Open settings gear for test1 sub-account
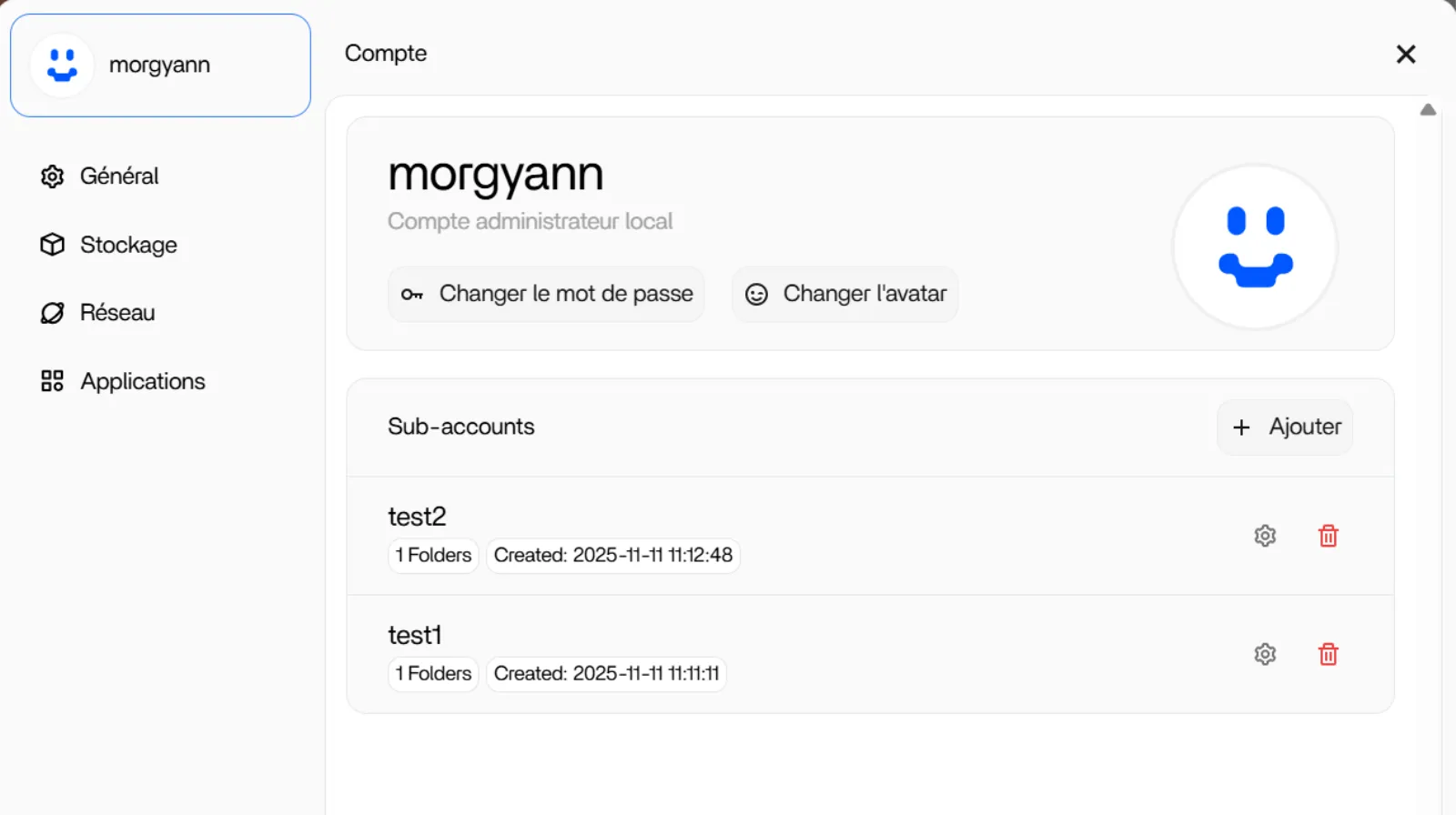Viewport: 1456px width, 815px height. pos(1265,654)
